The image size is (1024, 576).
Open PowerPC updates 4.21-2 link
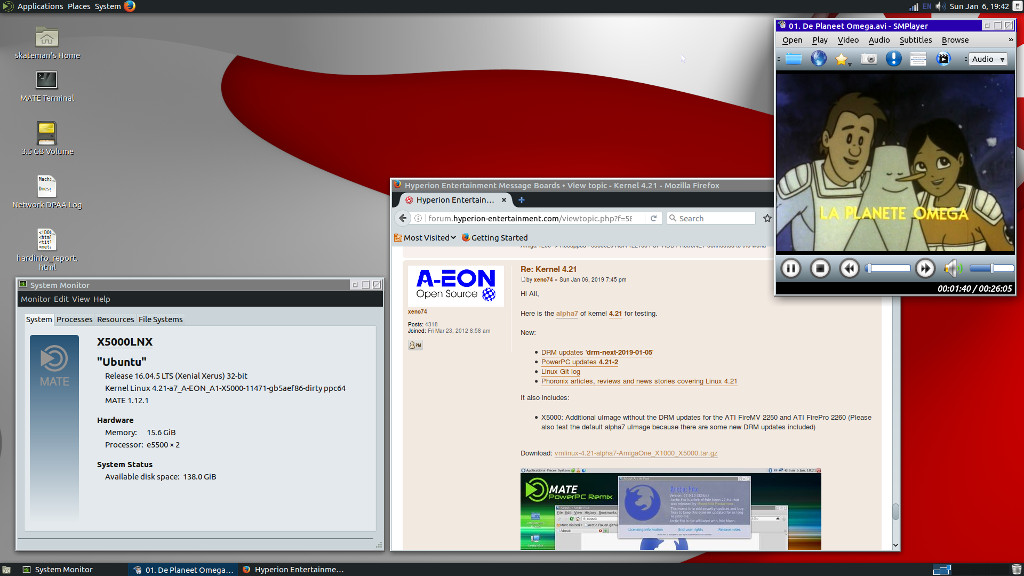579,362
